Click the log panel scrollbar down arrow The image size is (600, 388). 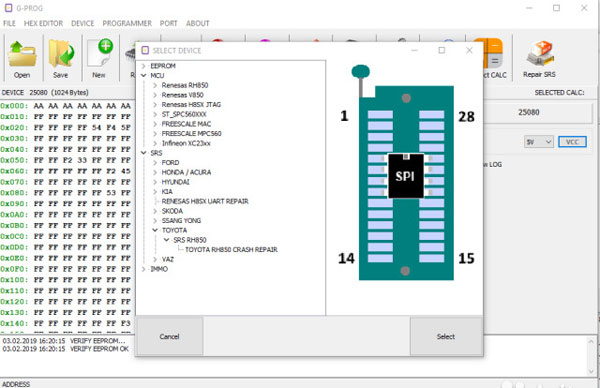pyautogui.click(x=591, y=371)
